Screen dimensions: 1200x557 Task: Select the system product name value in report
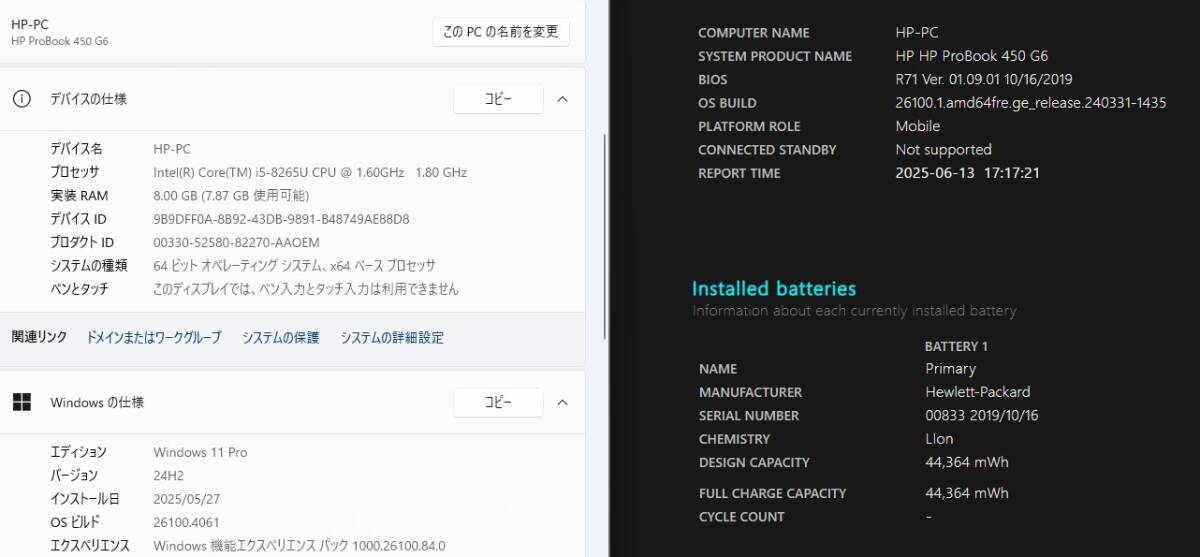tap(972, 56)
